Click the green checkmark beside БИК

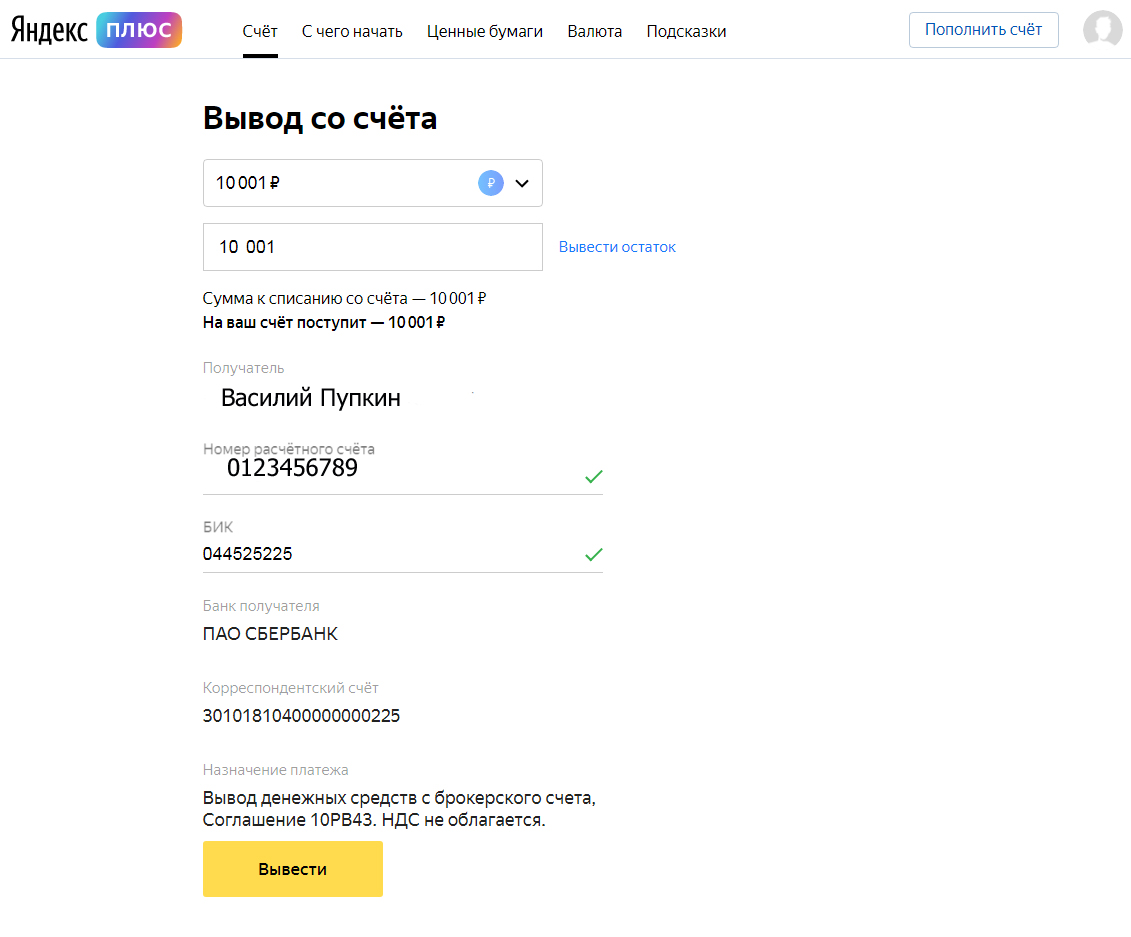pyautogui.click(x=594, y=555)
